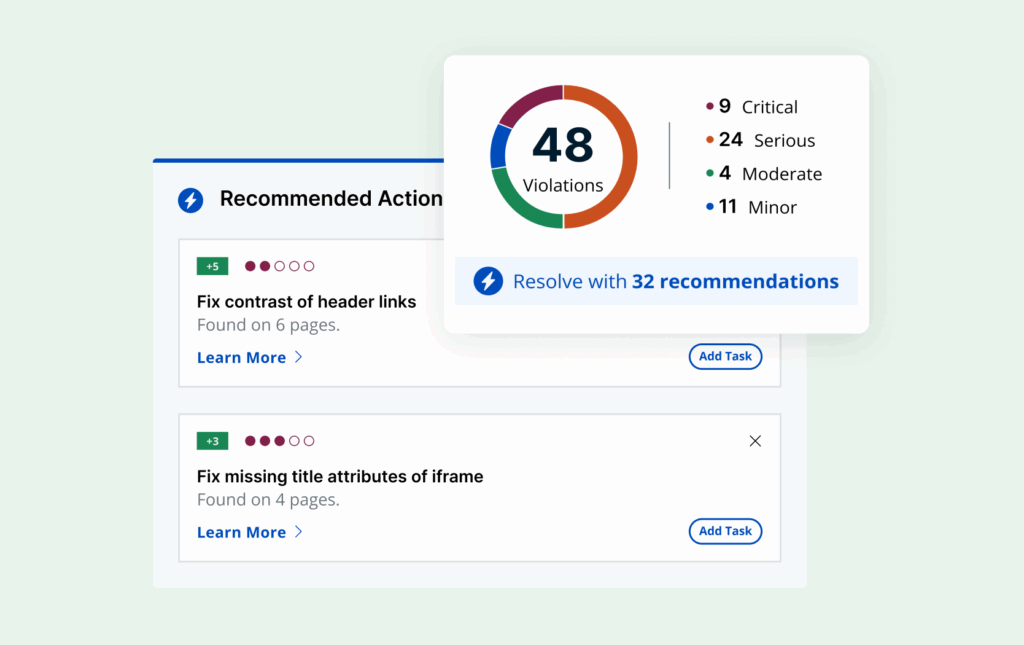Click the +3 green score badge
The image size is (1024, 645).
[212, 441]
